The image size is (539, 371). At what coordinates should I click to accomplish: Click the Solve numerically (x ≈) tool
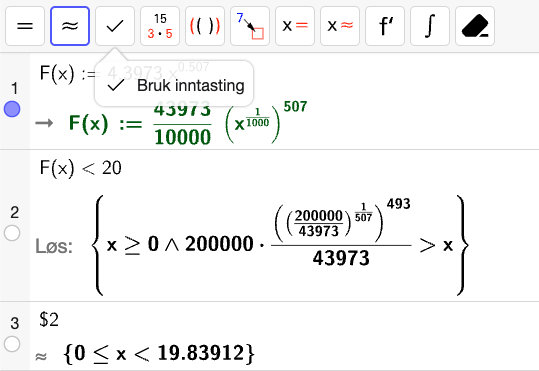pyautogui.click(x=340, y=26)
